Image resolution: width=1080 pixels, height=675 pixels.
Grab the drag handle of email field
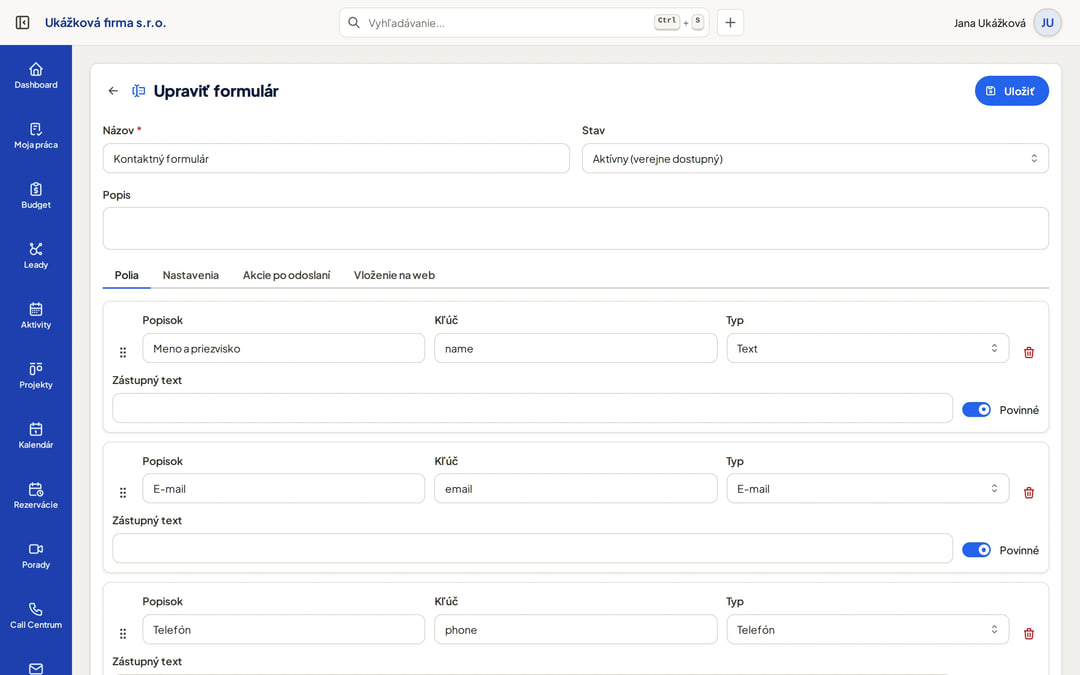[x=123, y=492]
